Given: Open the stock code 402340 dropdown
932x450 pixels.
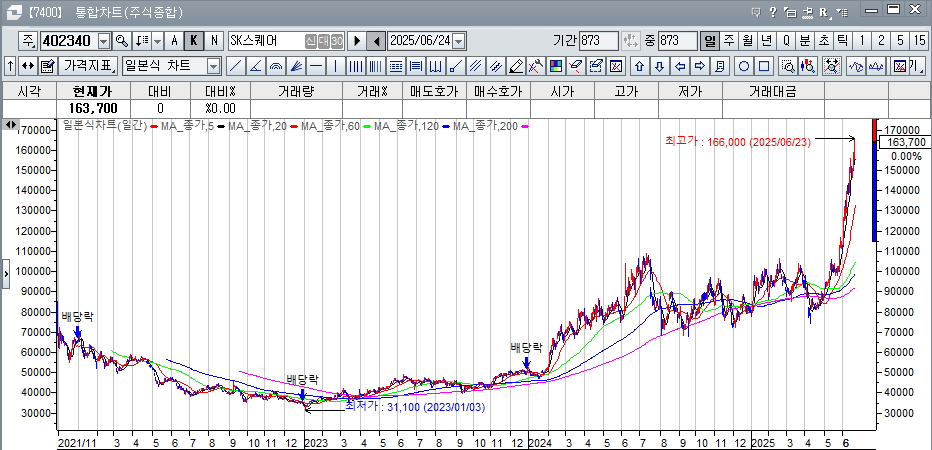Looking at the screenshot, I should (x=102, y=41).
